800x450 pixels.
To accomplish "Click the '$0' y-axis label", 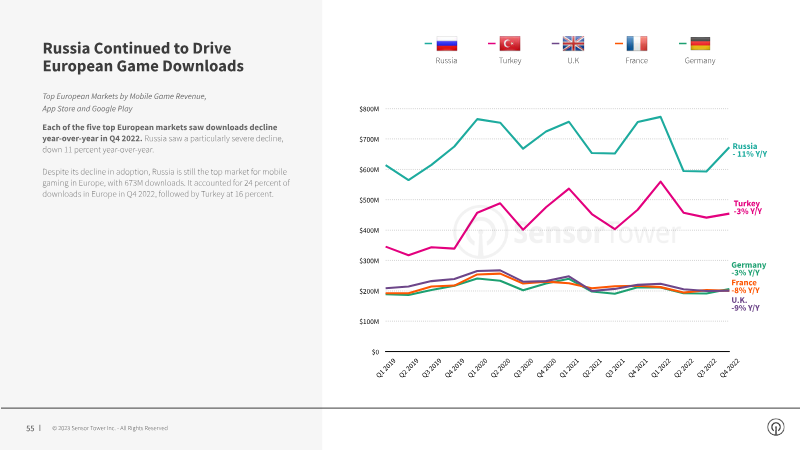I will 375,352.
